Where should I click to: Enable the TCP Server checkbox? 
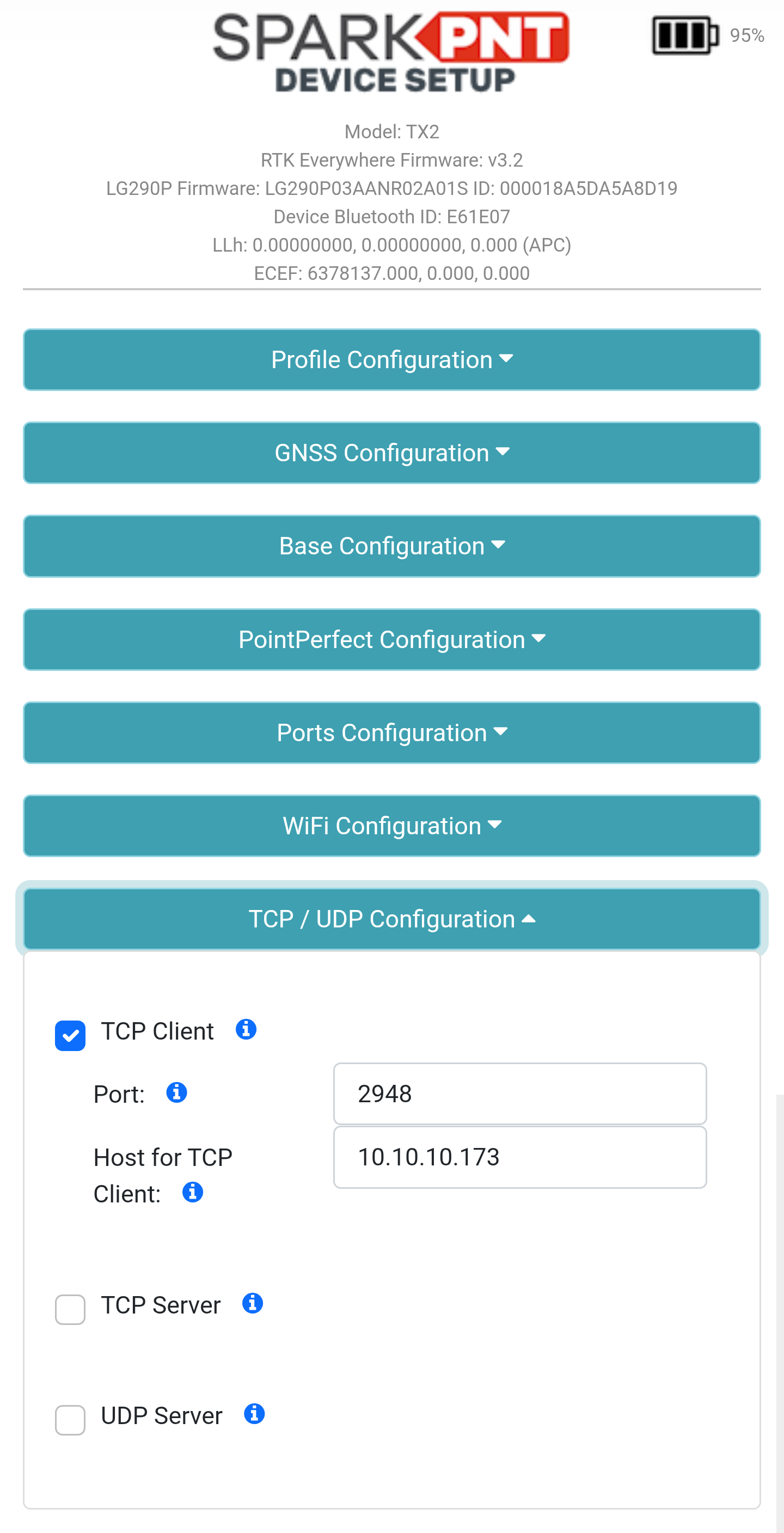click(70, 1309)
